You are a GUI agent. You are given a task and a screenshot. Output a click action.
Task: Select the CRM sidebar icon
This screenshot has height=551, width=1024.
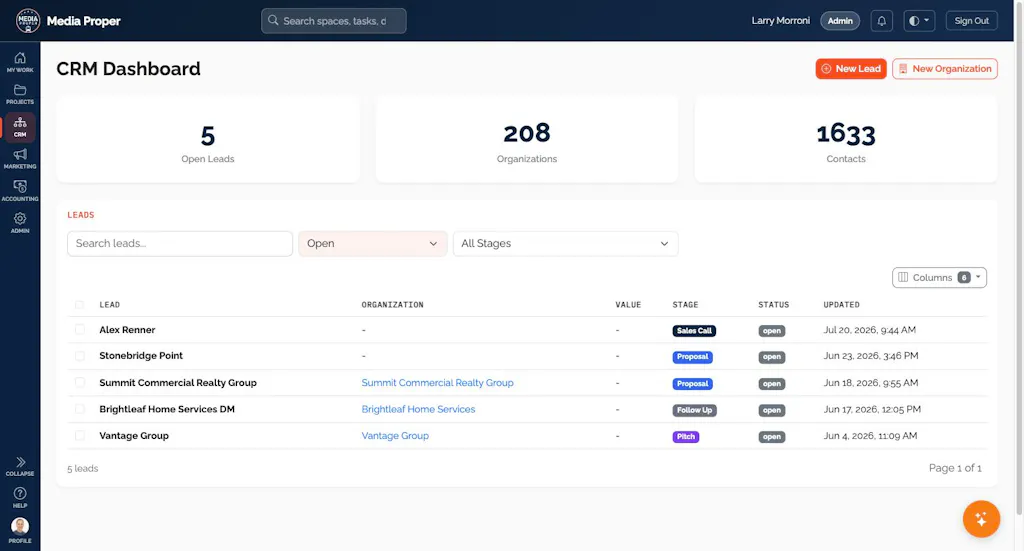pos(20,127)
